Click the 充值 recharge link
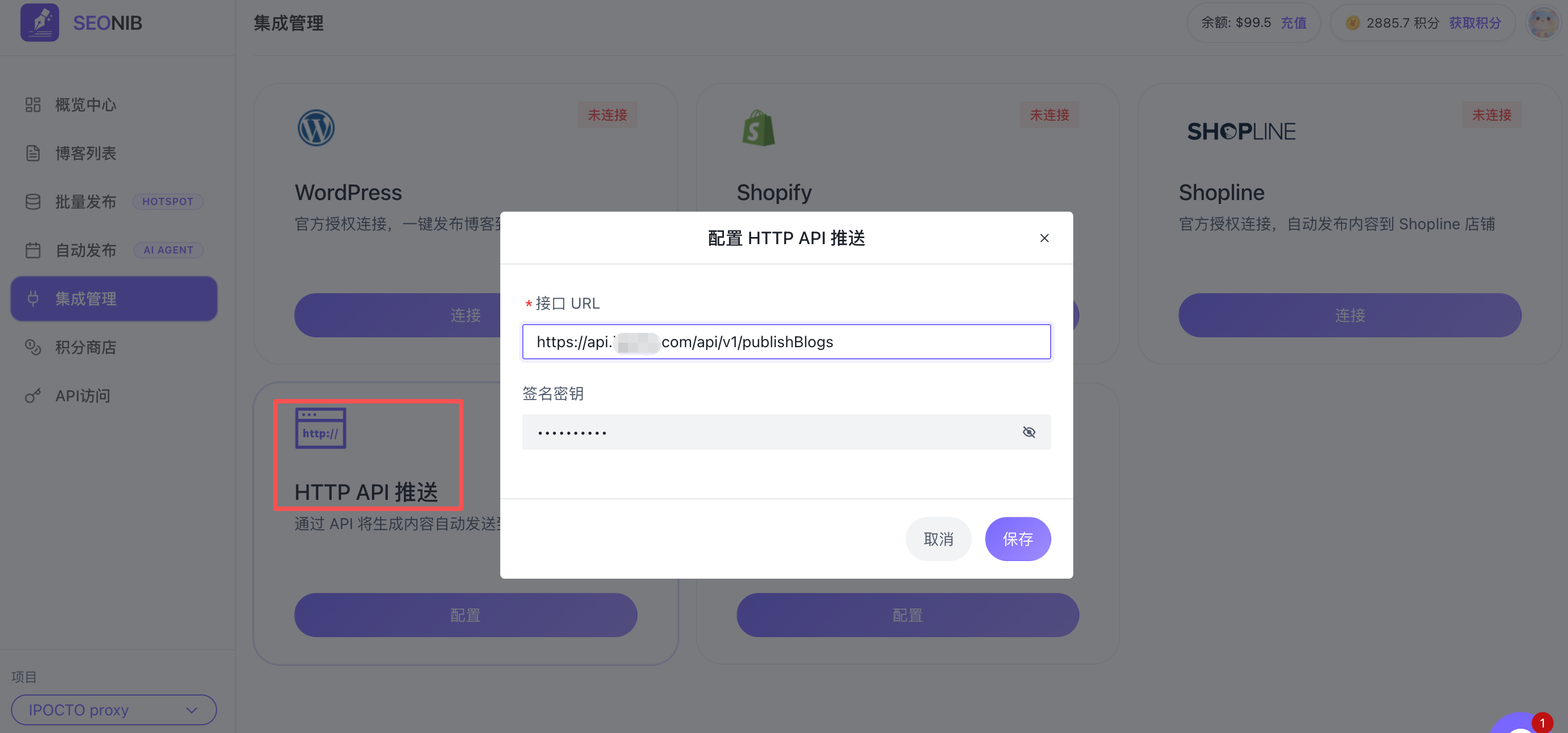This screenshot has width=1568, height=733. coord(1294,23)
